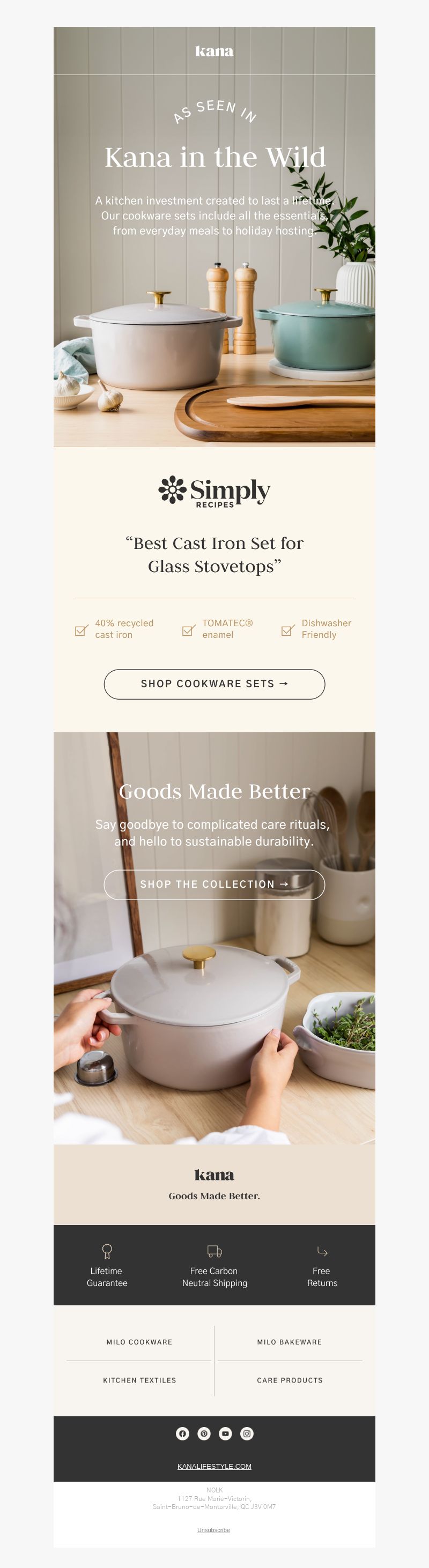Click the Free Carbon Neutral Shipping truck icon
The height and width of the screenshot is (1568, 429).
(x=214, y=1251)
